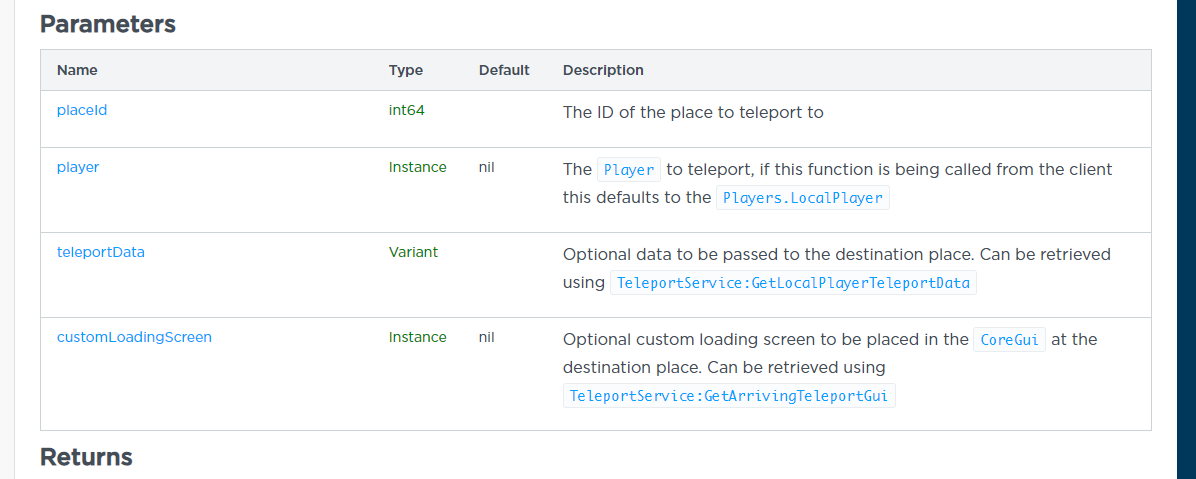Click the Description column header
The image size is (1196, 479).
point(603,70)
